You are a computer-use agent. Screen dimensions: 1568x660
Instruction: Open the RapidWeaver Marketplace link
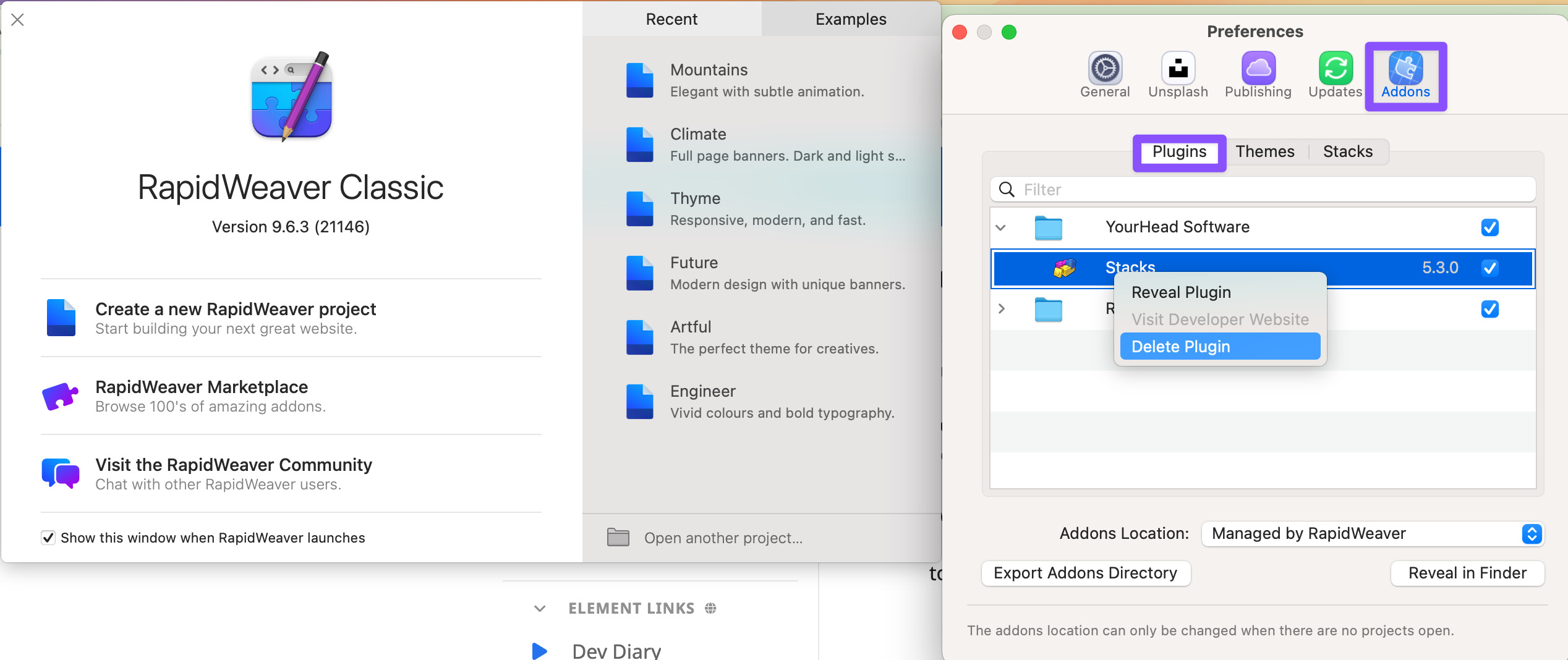tap(291, 396)
